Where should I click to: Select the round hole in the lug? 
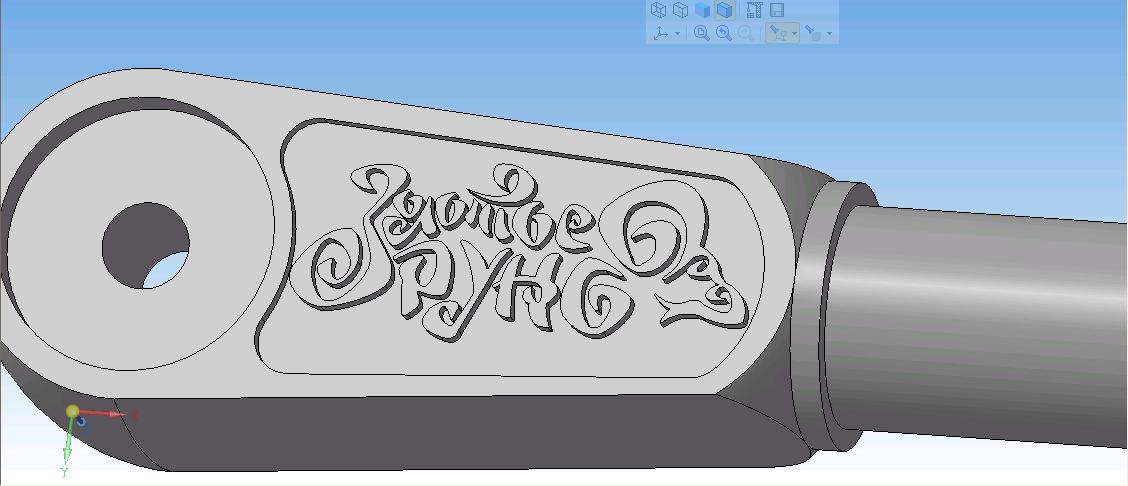coord(146,243)
